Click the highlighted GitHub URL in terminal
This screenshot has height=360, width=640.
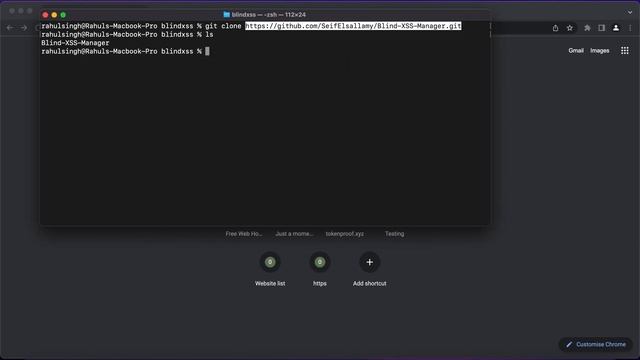(x=353, y=26)
